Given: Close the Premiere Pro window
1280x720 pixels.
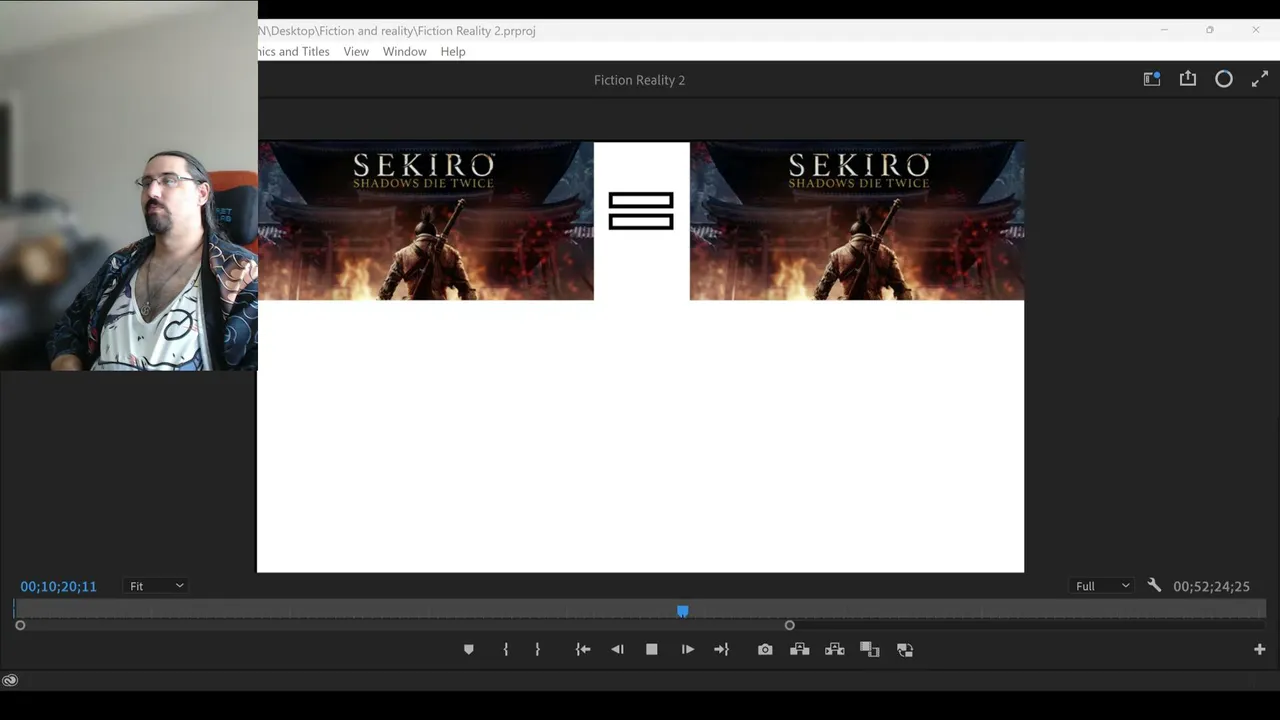Looking at the screenshot, I should click(x=1256, y=30).
